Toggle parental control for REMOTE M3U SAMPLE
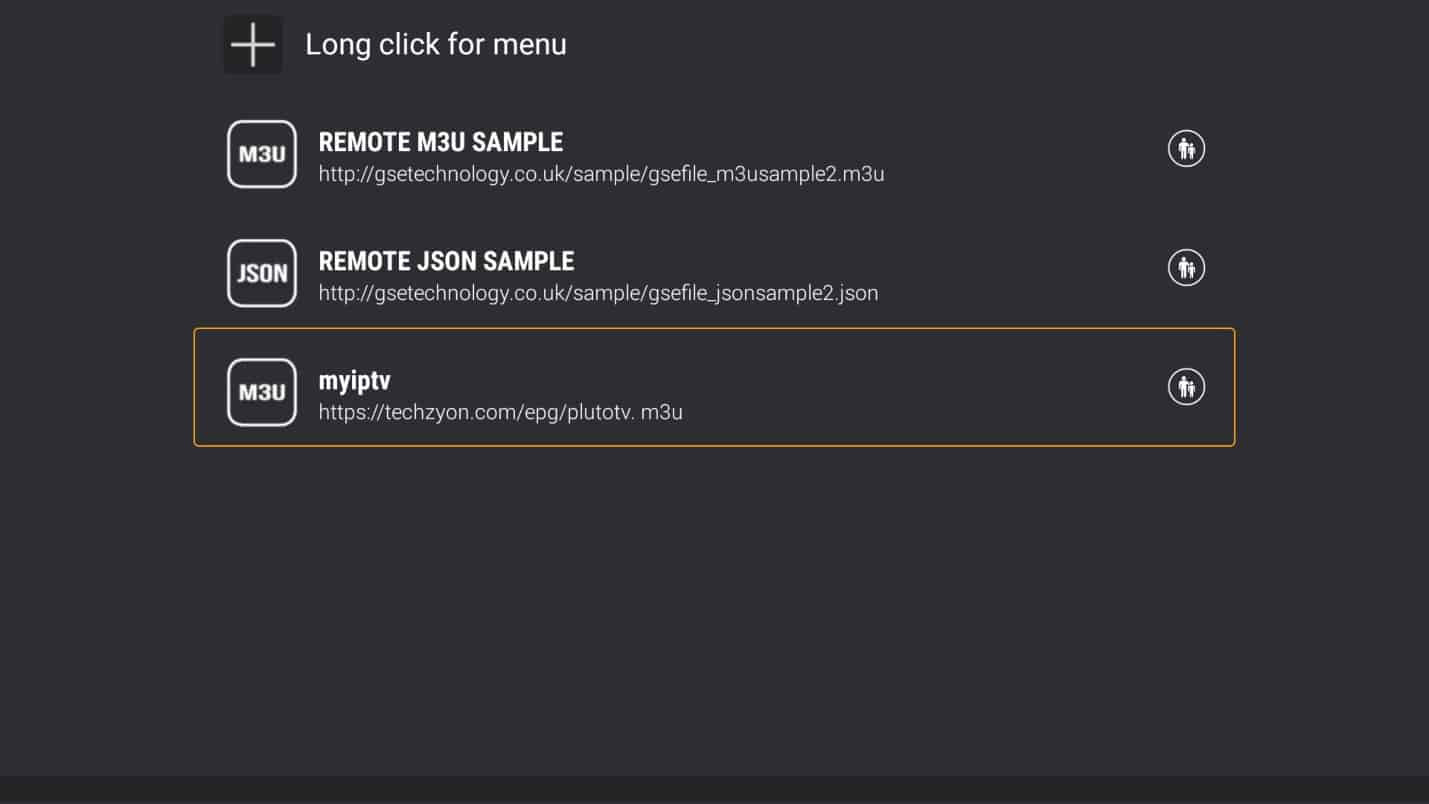1429x804 pixels. 1186,149
